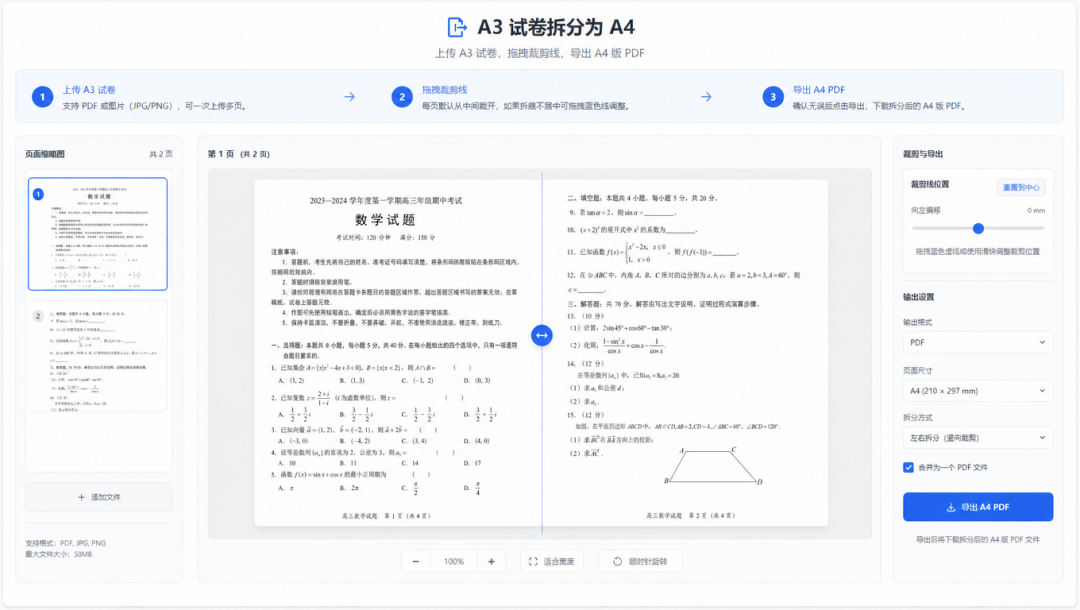Viewport: 1080px width, 610px height.
Task: Open the split method dropdown
Action: pos(977,438)
